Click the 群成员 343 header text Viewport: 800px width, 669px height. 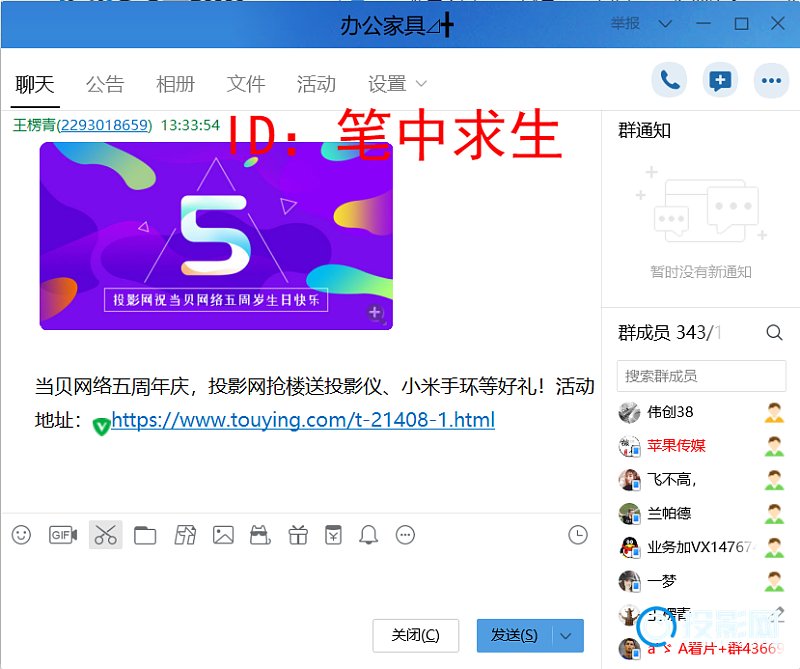669,333
